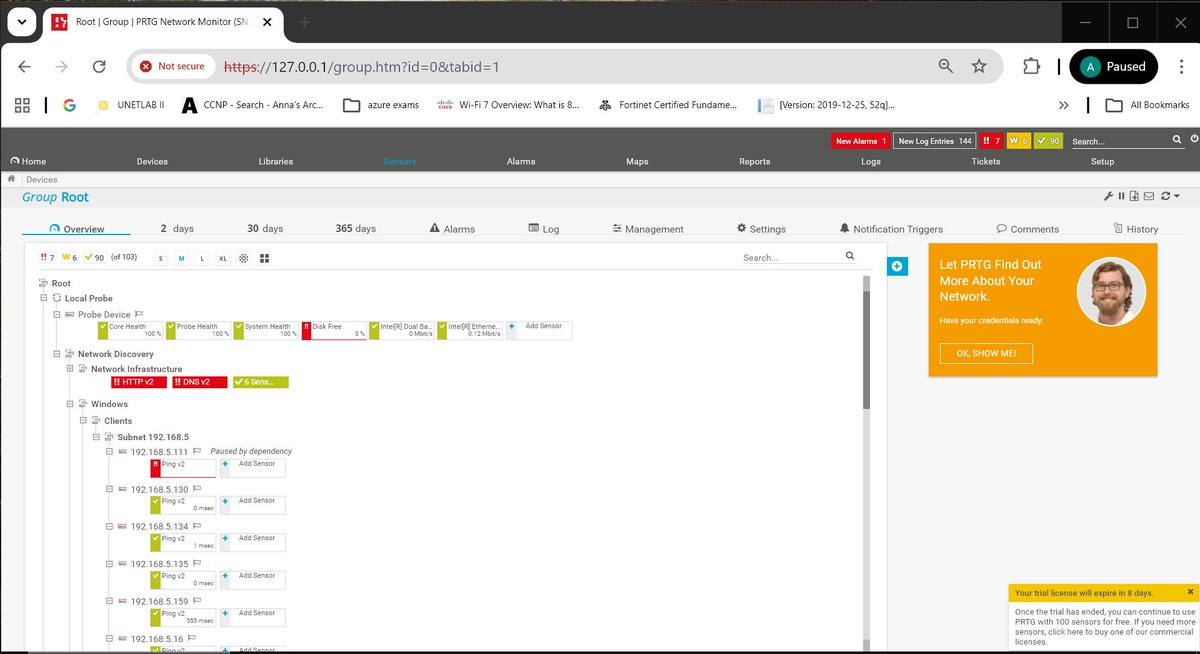Filter by 90 up sensors in tree header

(95, 258)
